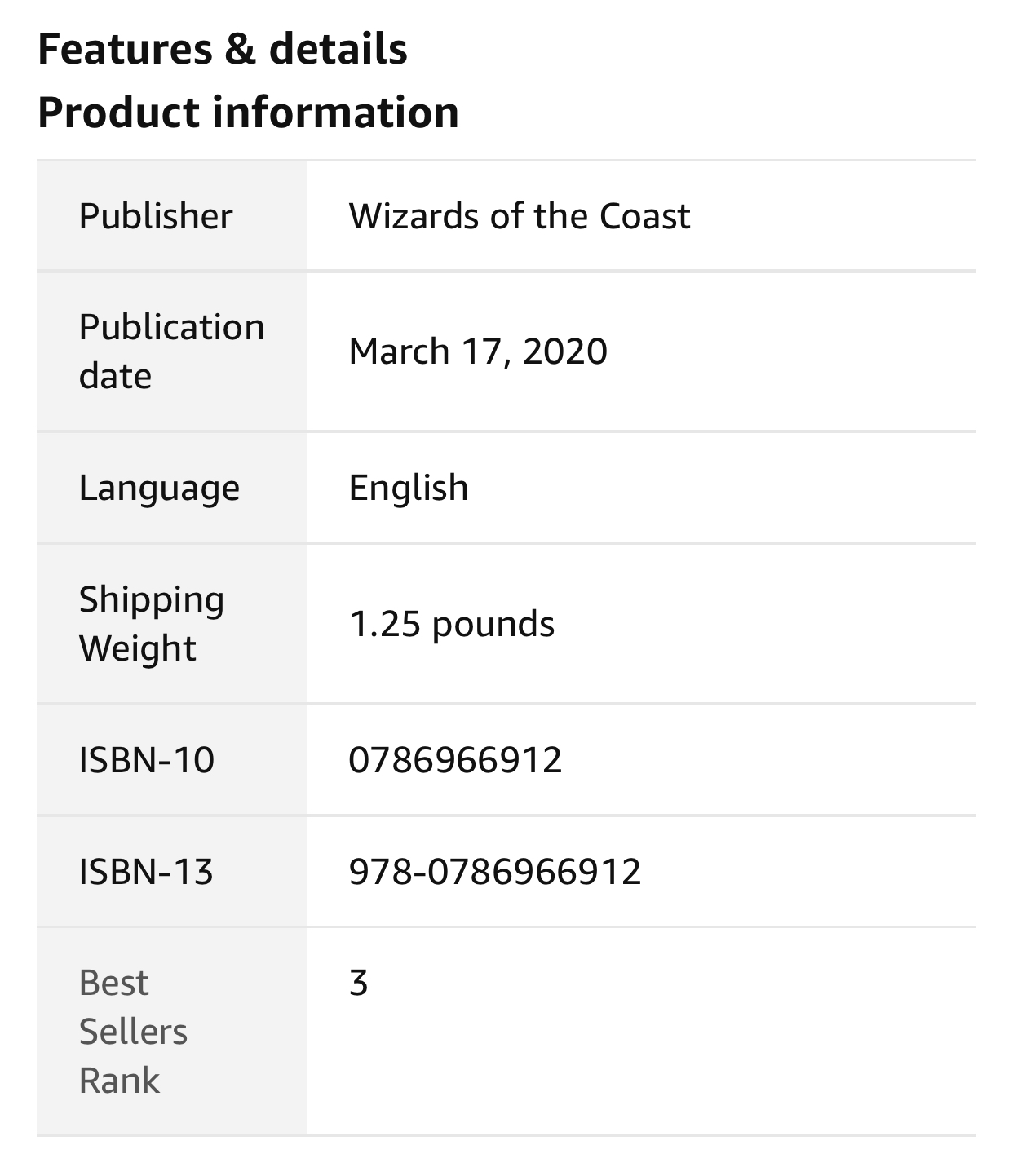This screenshot has height=1176, width=1013.
Task: Click the word Rank in the last row
Action: (x=119, y=1081)
